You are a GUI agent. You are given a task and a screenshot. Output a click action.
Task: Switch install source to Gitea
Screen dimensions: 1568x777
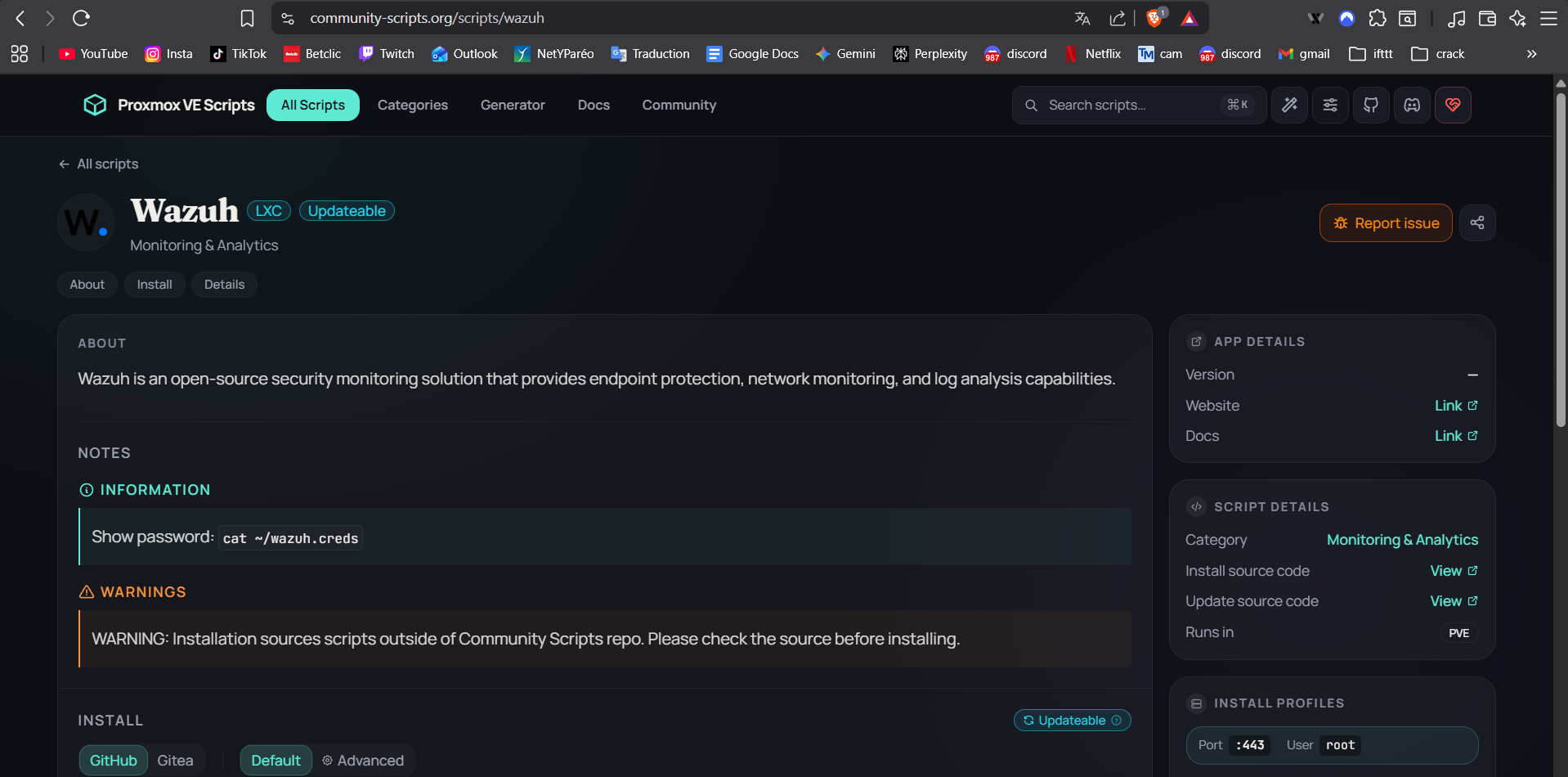click(x=175, y=761)
